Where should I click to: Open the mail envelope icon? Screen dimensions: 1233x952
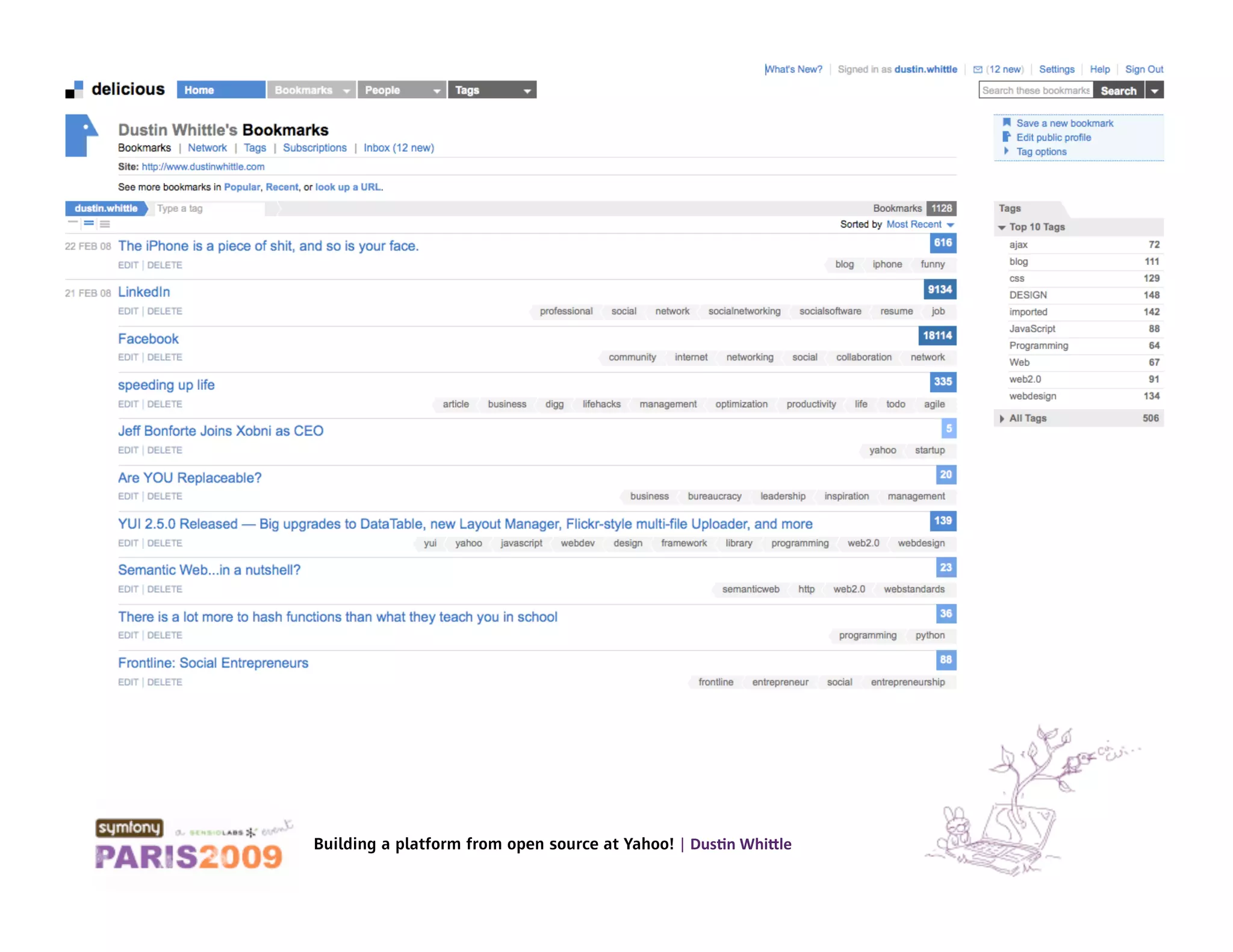[x=977, y=69]
